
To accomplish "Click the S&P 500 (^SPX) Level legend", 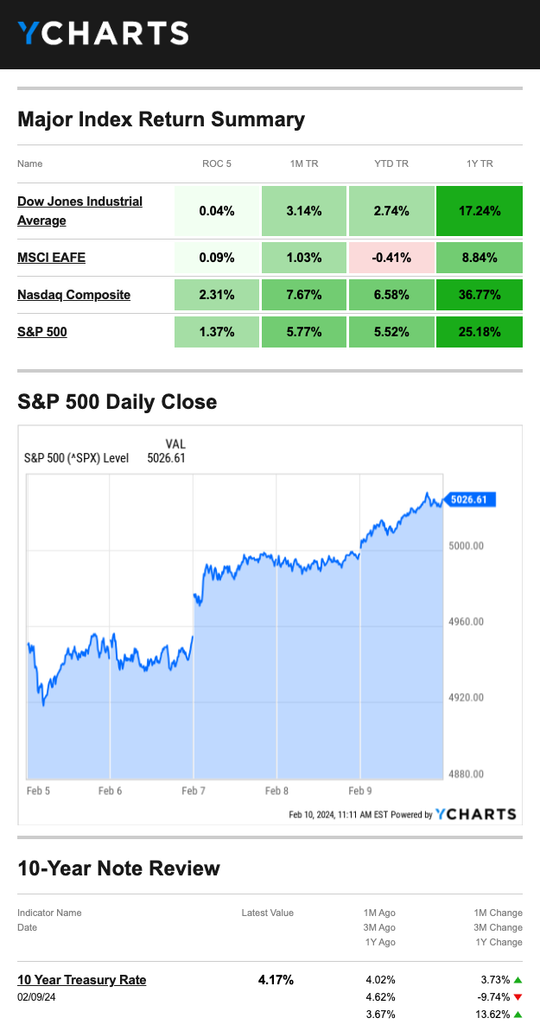I will [76, 458].
